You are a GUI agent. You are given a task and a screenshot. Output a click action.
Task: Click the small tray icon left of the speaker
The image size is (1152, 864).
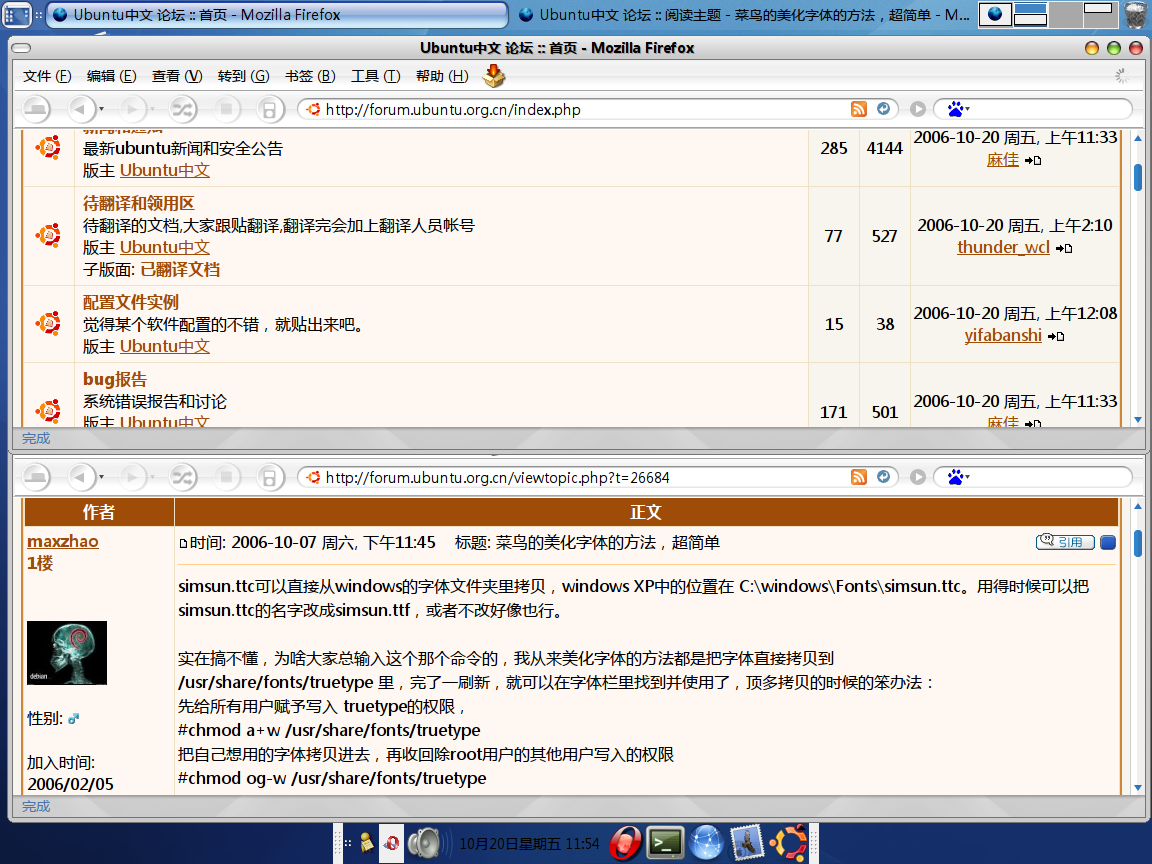coord(391,843)
